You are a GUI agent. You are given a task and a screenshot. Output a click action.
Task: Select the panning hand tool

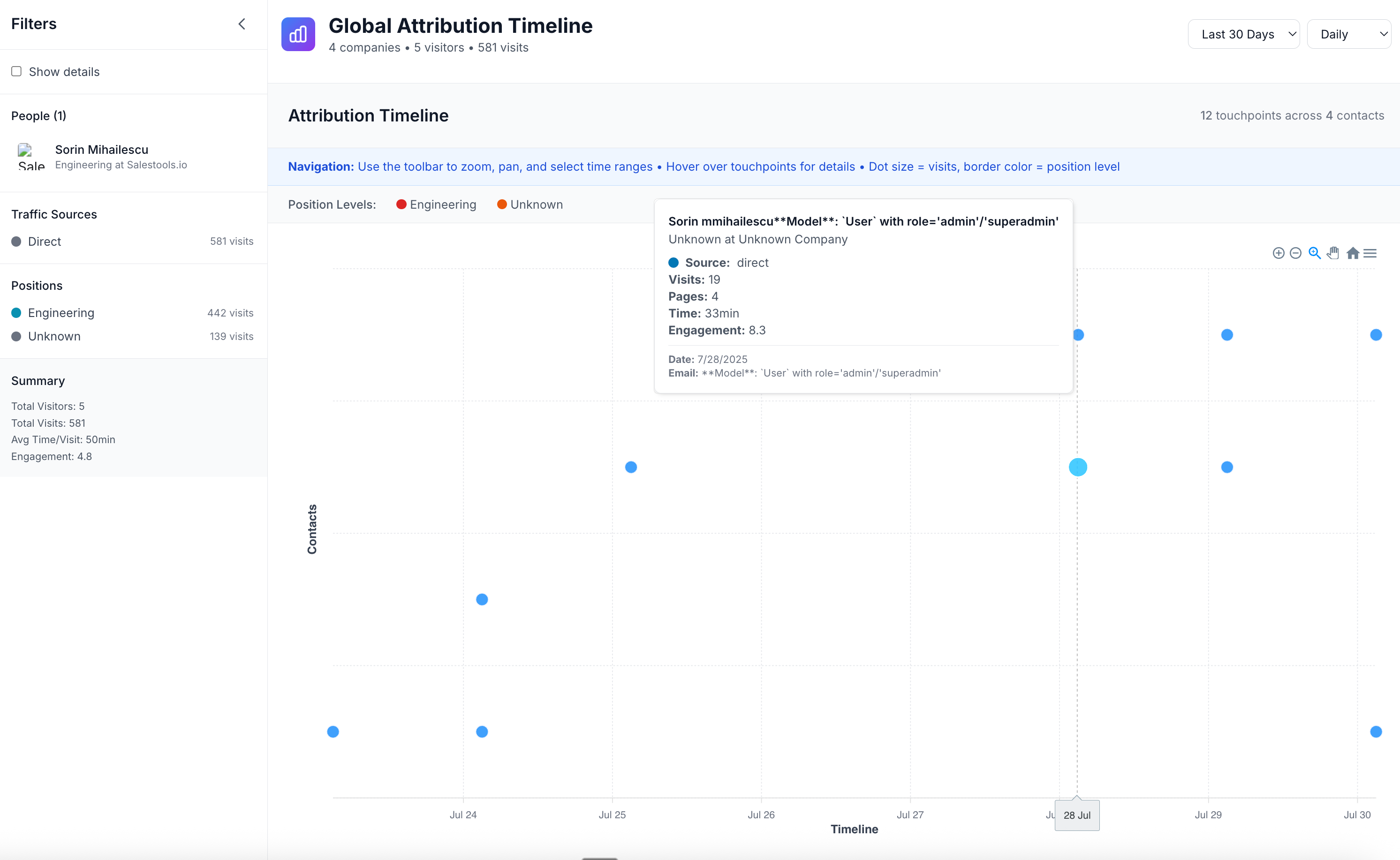click(1333, 253)
